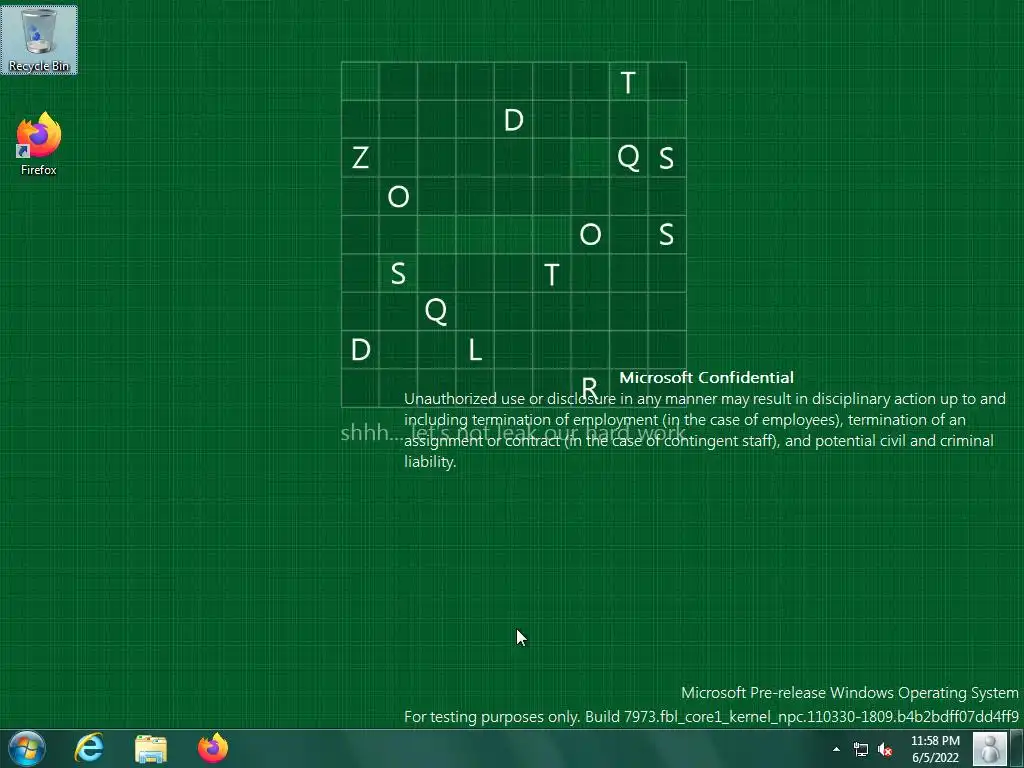Click the build 7973 watermark text

coord(711,716)
